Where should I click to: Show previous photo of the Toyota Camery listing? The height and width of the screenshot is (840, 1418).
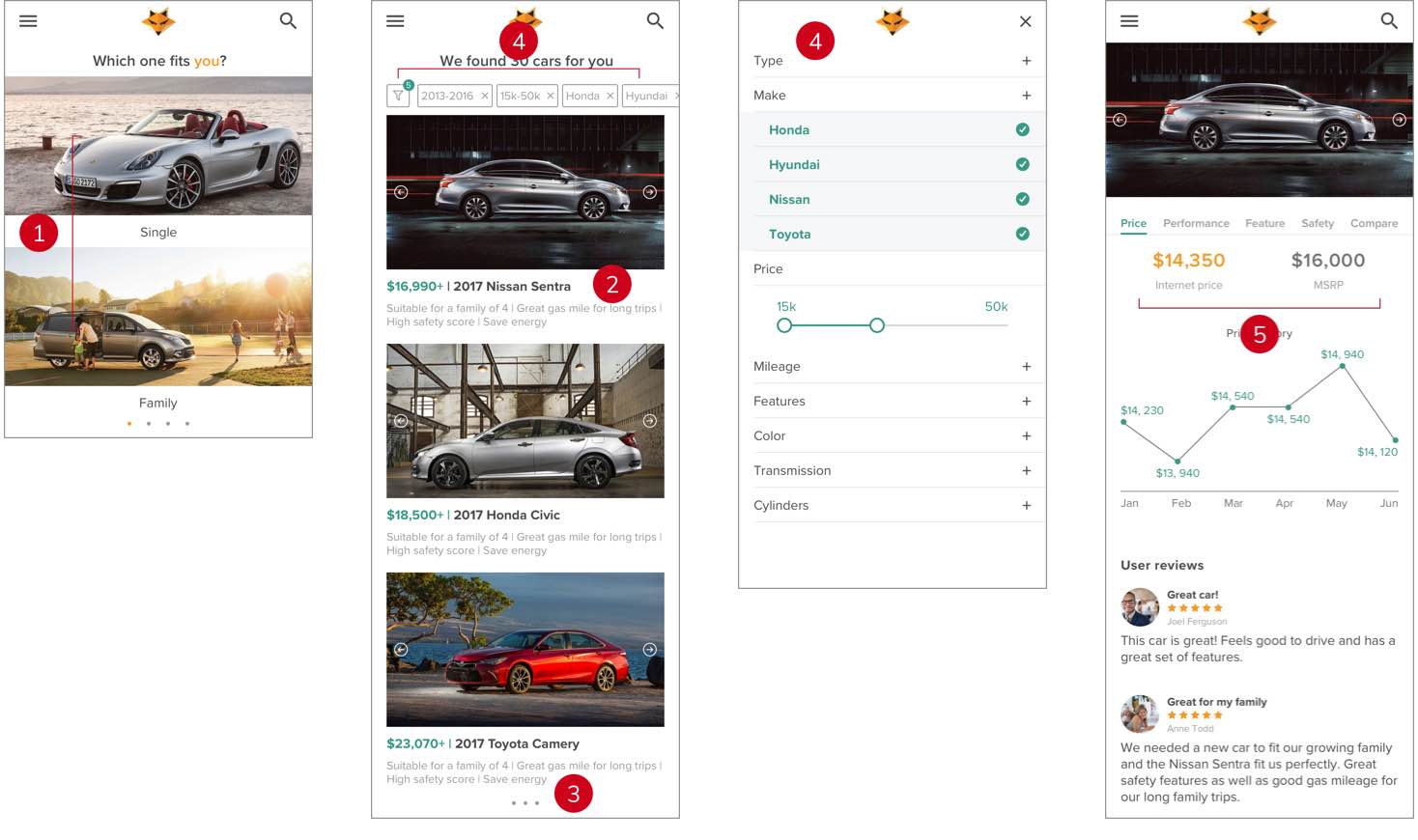(401, 650)
